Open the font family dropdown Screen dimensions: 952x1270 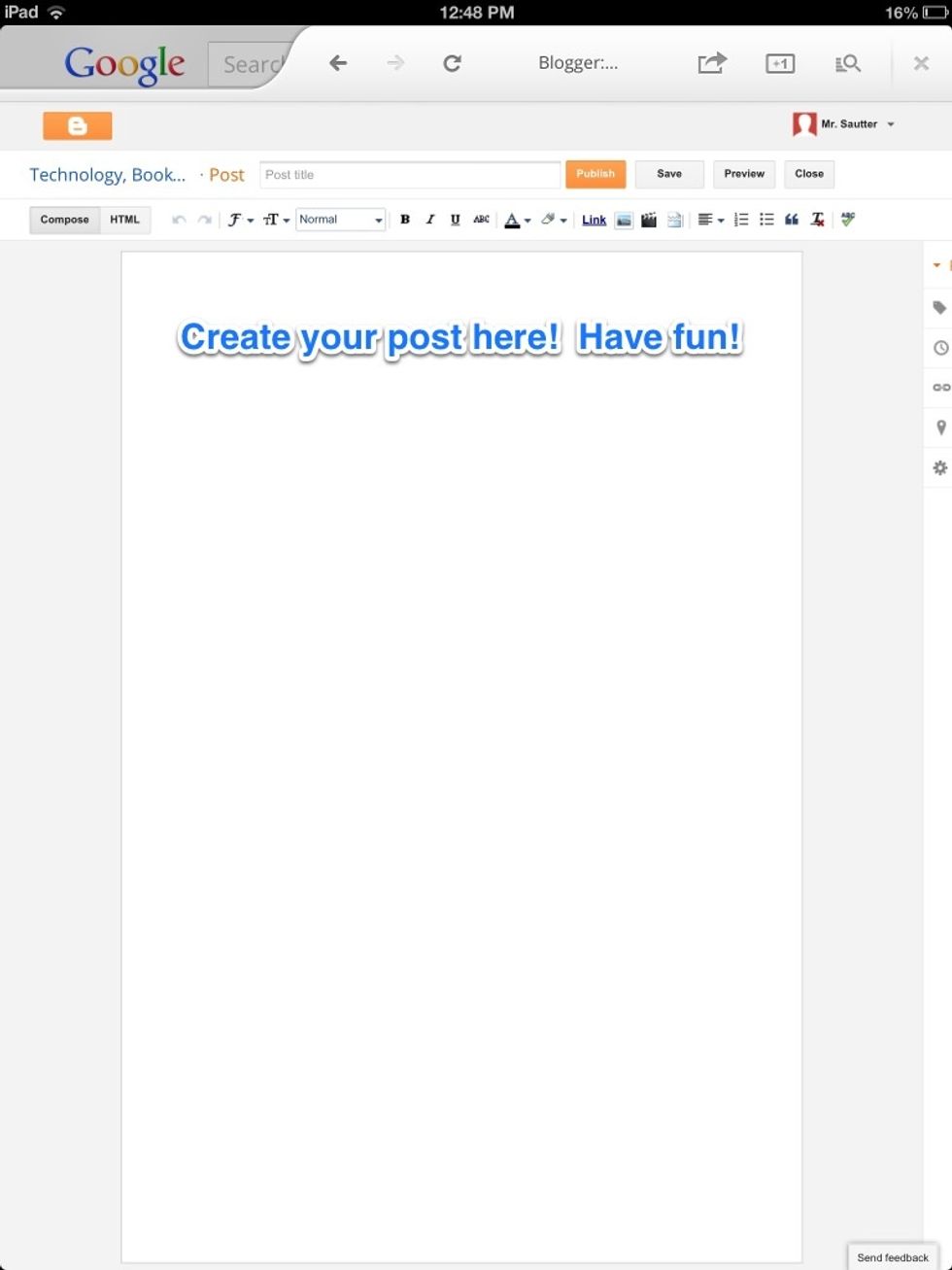(240, 220)
